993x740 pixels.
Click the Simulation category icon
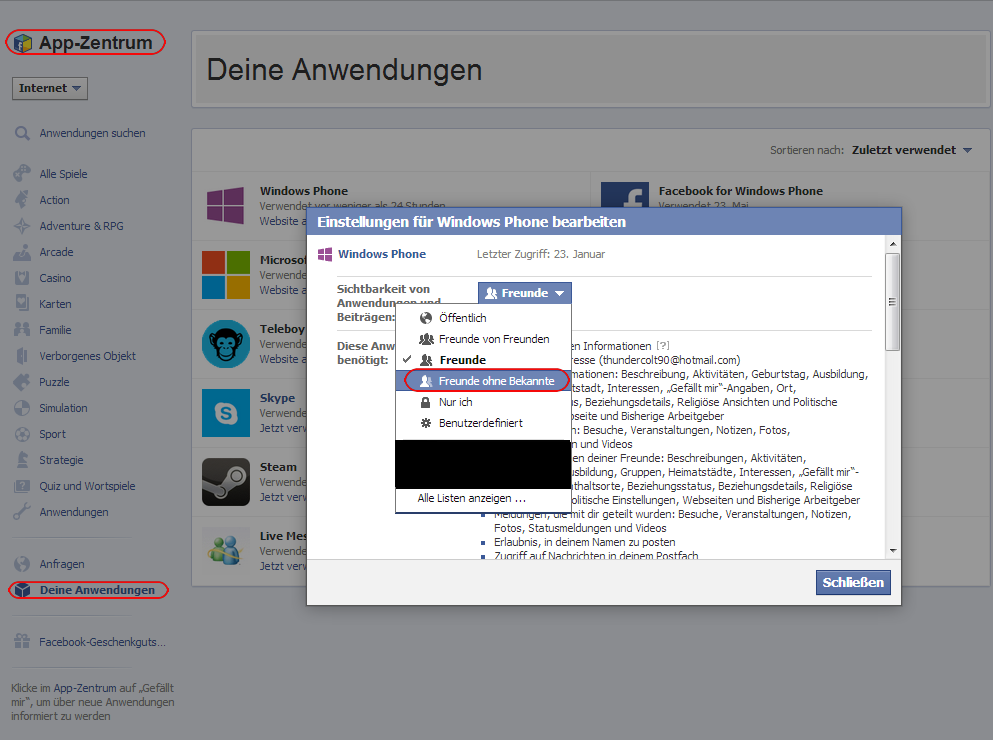click(22, 407)
